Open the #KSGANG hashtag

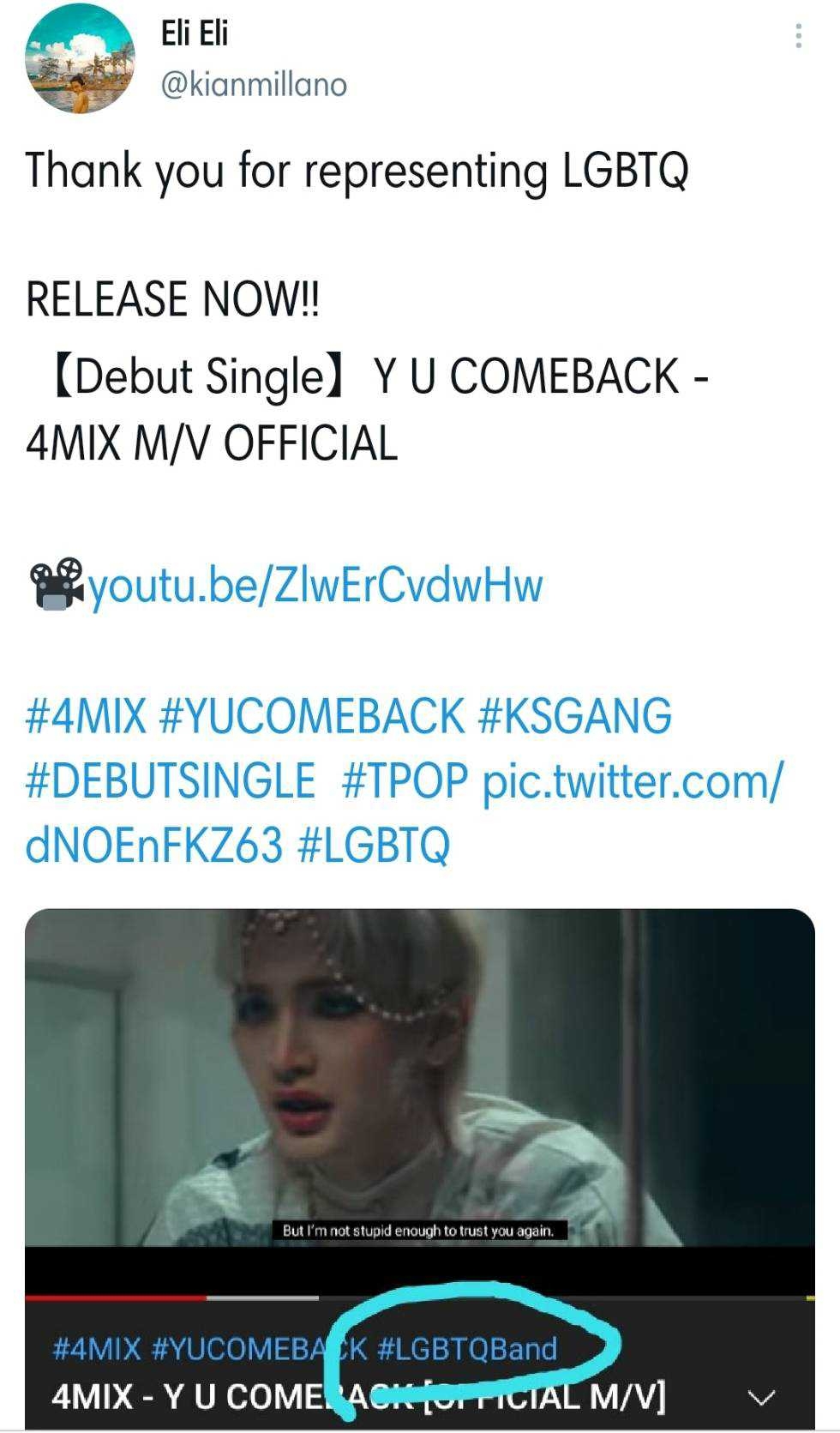point(574,715)
